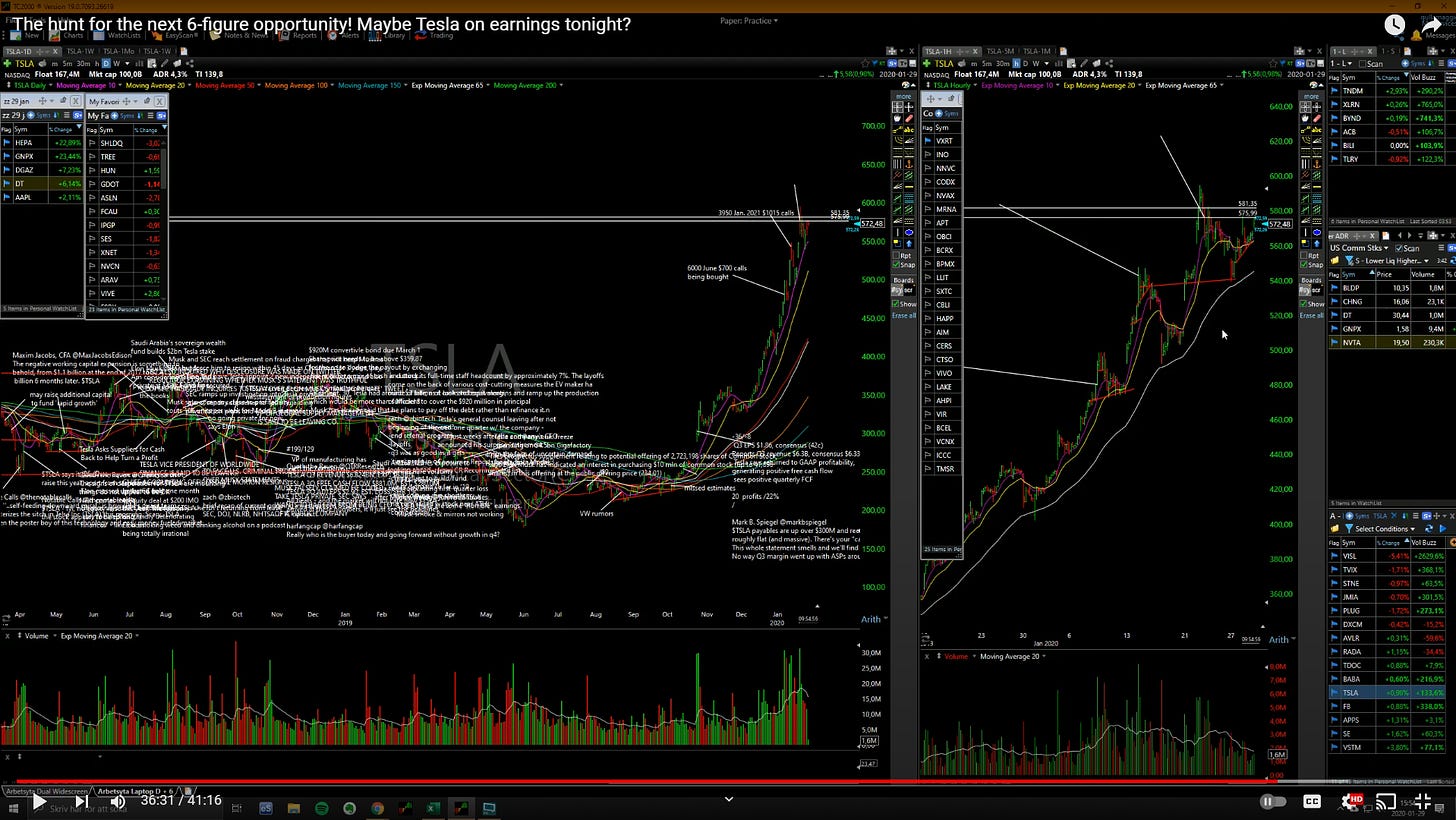Open Excel from the taskbar
Image resolution: width=1456 pixels, height=820 pixels.
click(x=433, y=807)
